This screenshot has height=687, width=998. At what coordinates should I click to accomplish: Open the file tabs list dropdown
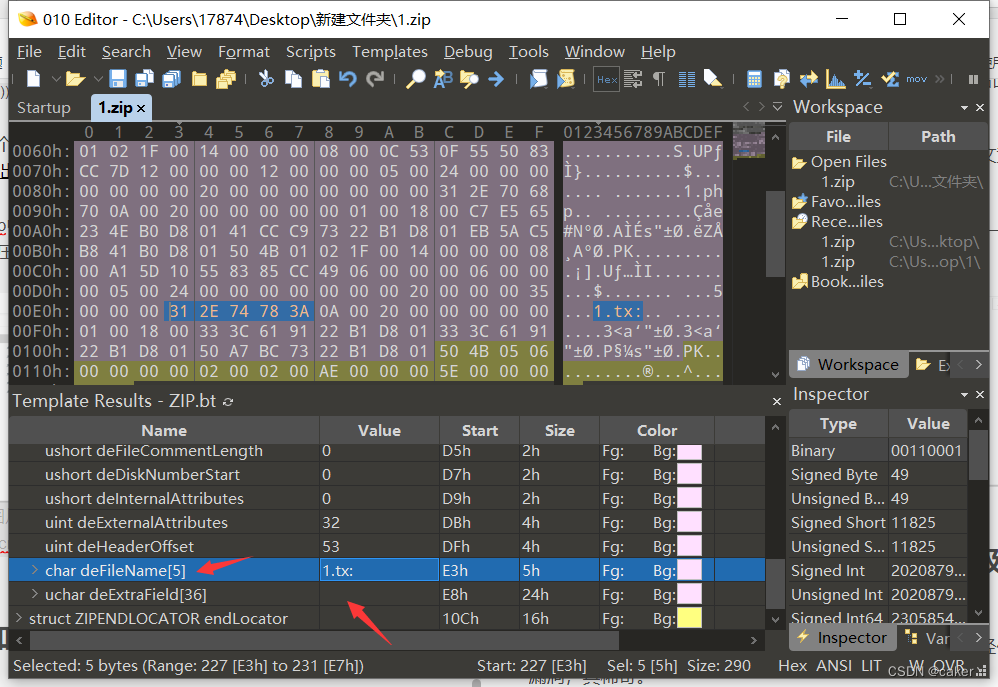[x=777, y=106]
